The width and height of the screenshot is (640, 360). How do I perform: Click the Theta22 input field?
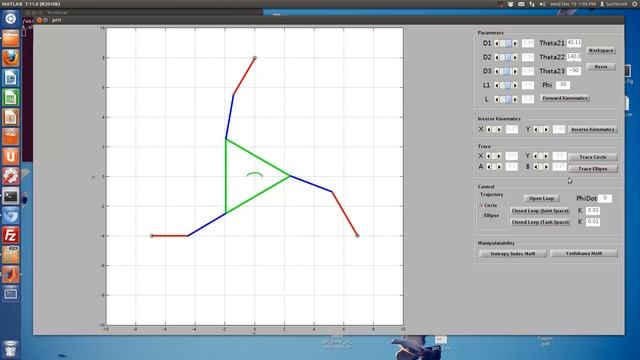coord(574,57)
